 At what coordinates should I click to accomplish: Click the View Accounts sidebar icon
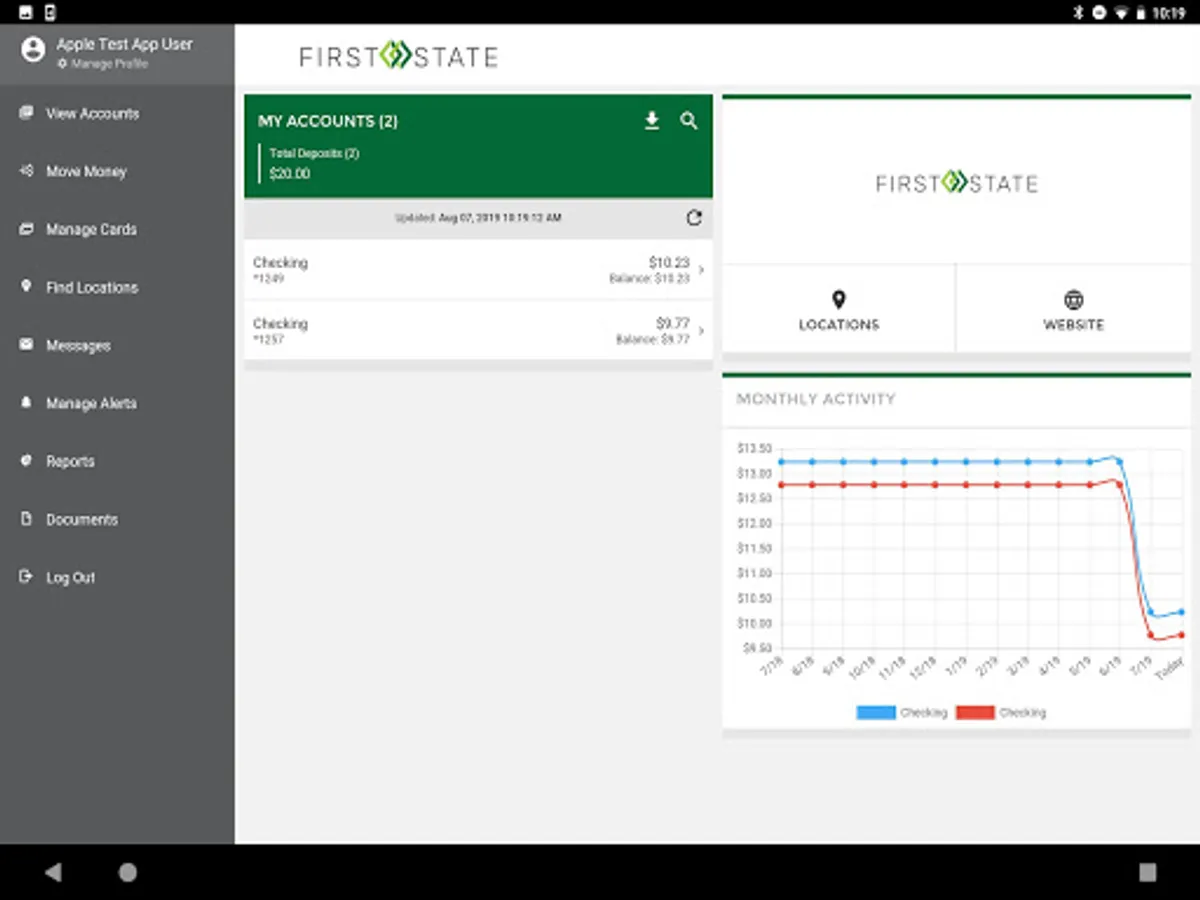point(26,113)
